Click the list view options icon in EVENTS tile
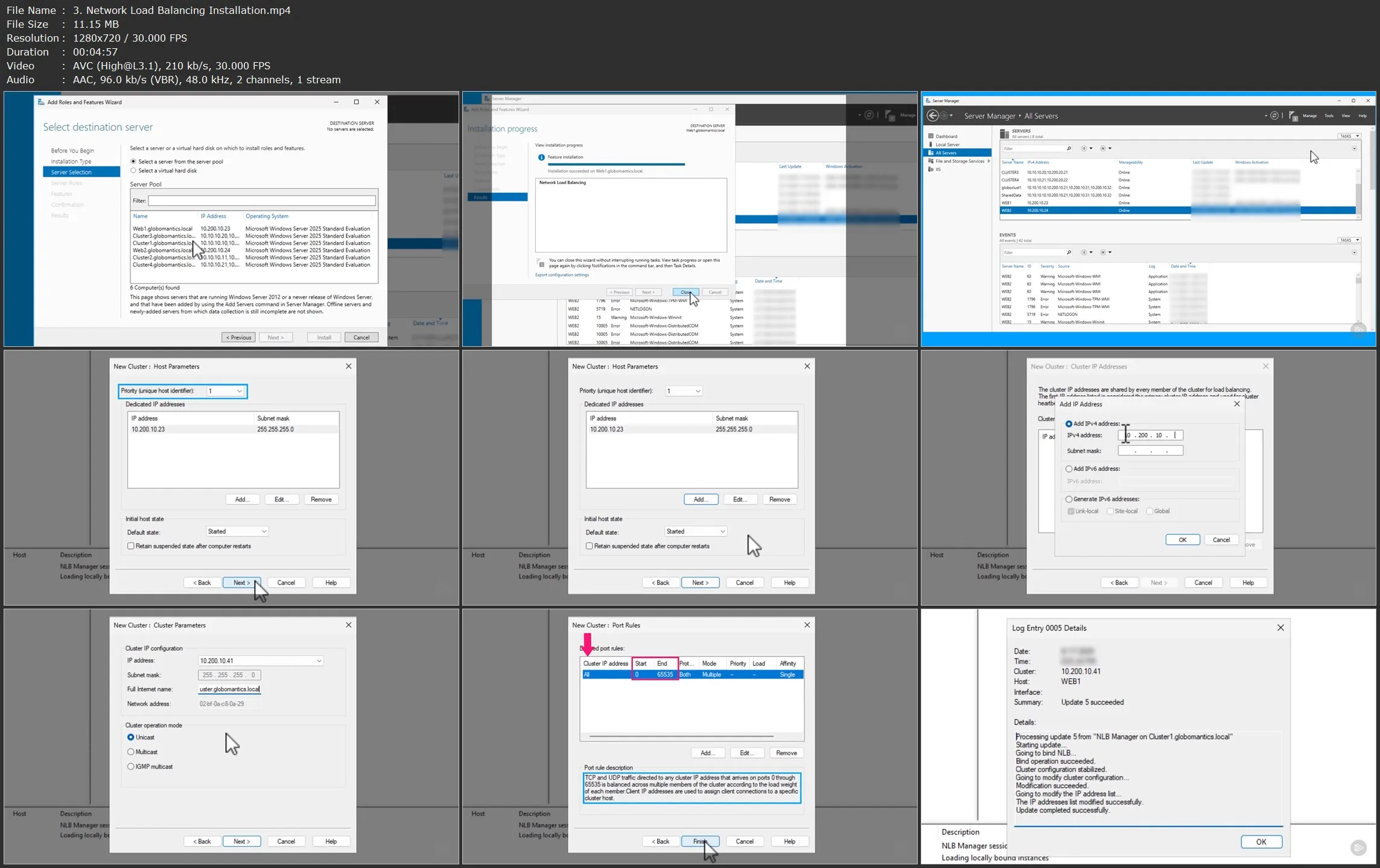 click(x=1084, y=252)
